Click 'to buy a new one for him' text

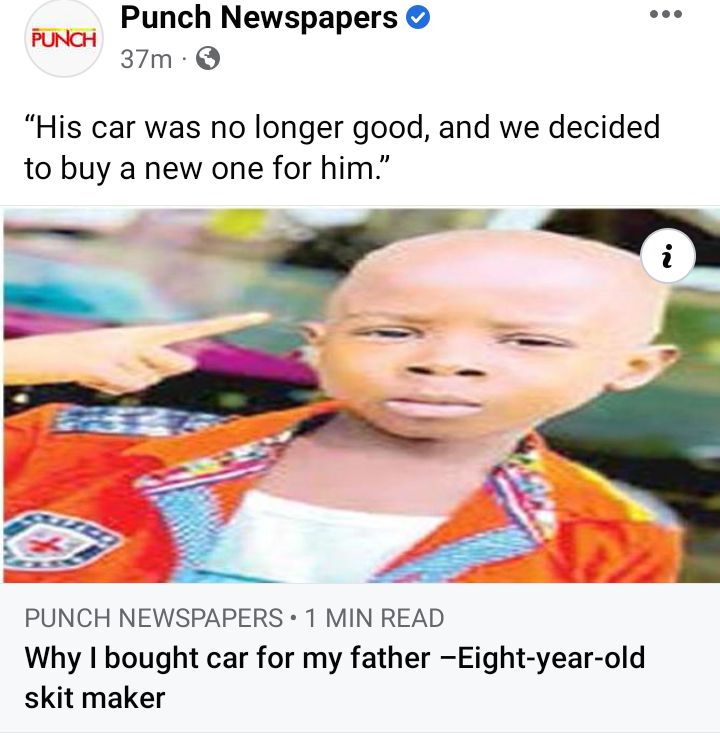click(x=207, y=168)
